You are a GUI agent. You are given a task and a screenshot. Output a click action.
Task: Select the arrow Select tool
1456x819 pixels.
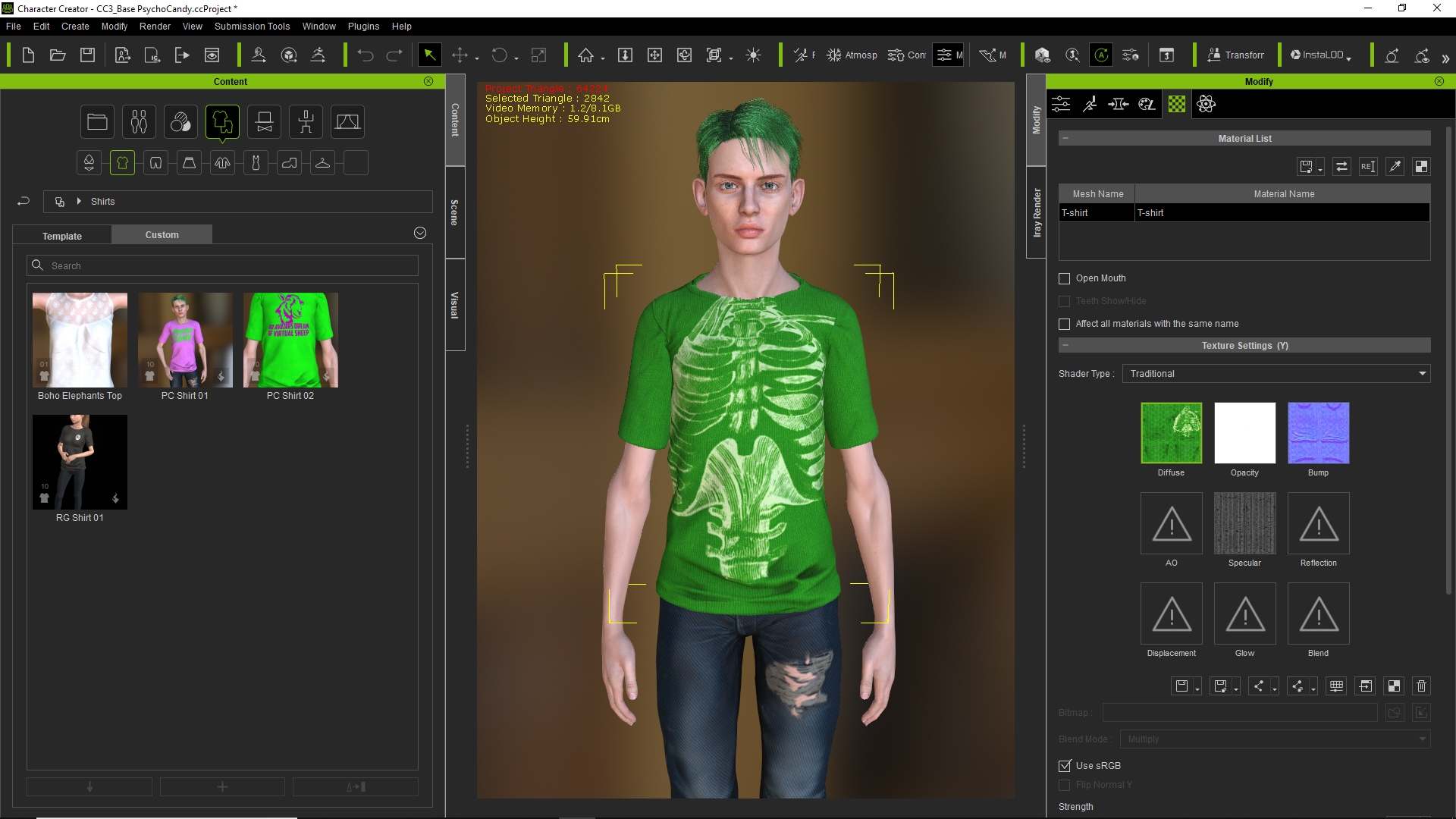(x=429, y=55)
